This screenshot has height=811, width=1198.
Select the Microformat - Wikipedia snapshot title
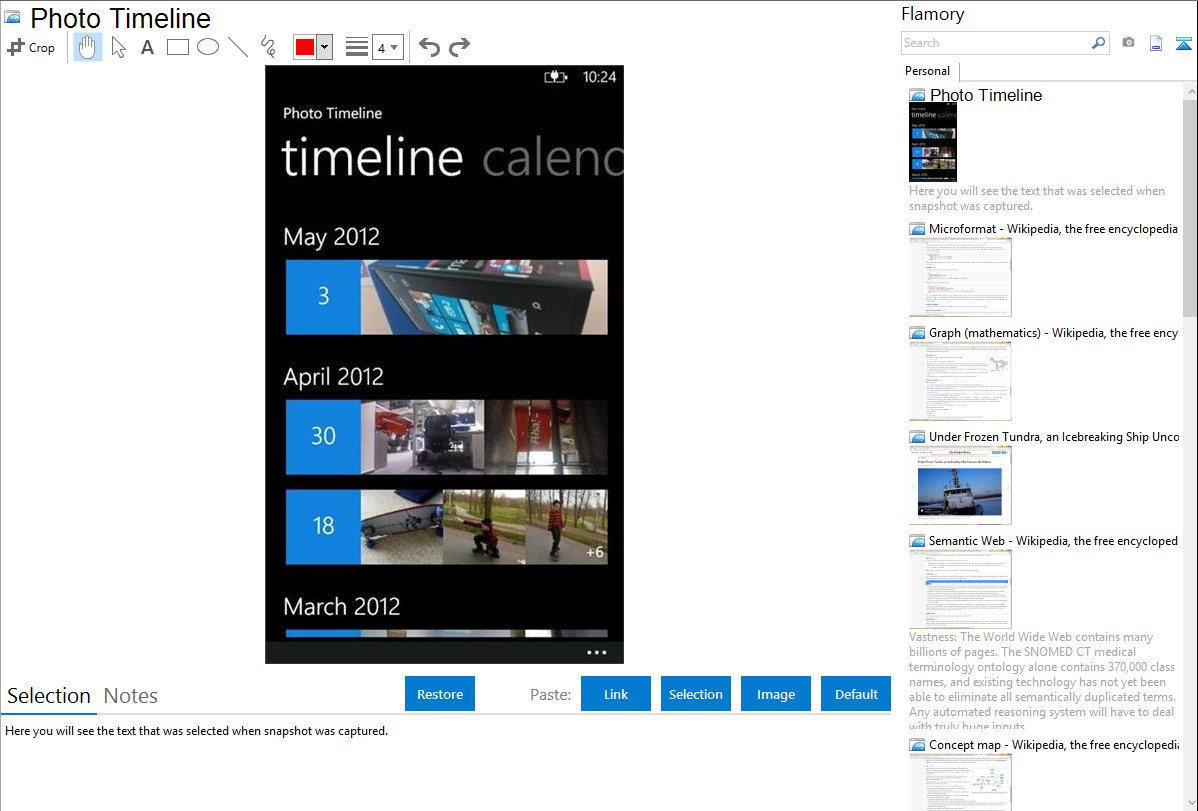coord(1054,229)
